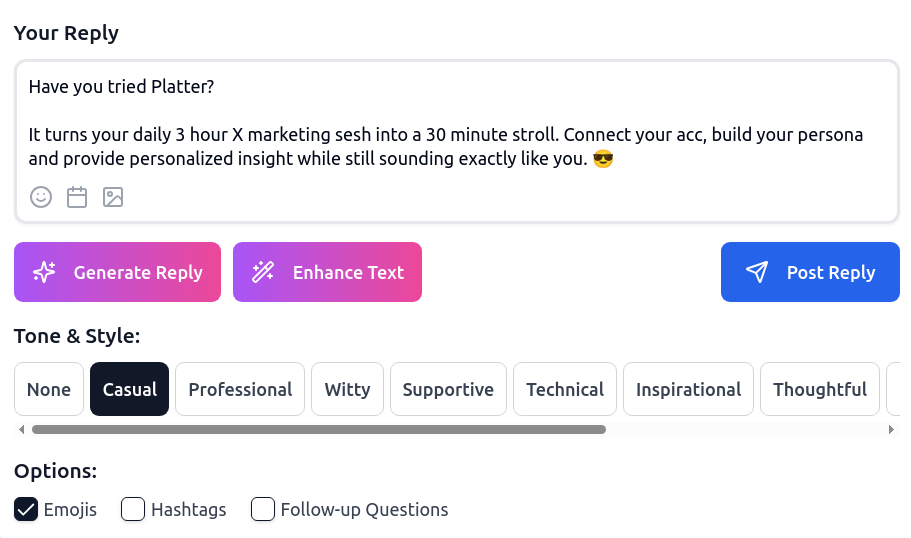Click the calendar schedule icon

(x=77, y=197)
